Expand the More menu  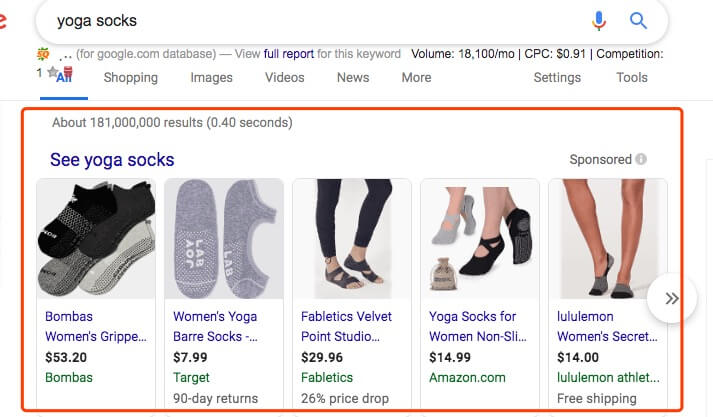coord(416,77)
